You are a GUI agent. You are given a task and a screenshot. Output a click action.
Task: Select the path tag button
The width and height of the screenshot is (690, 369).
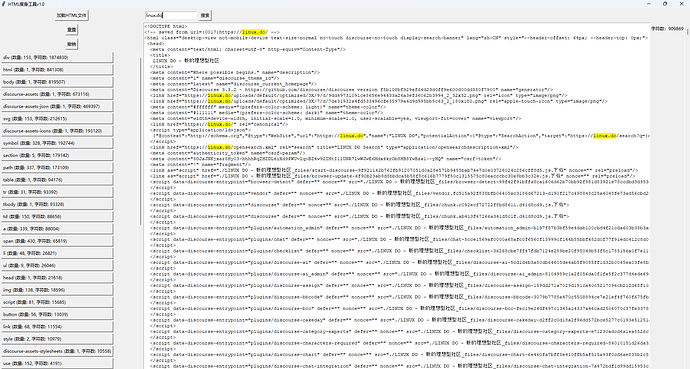pos(57,168)
